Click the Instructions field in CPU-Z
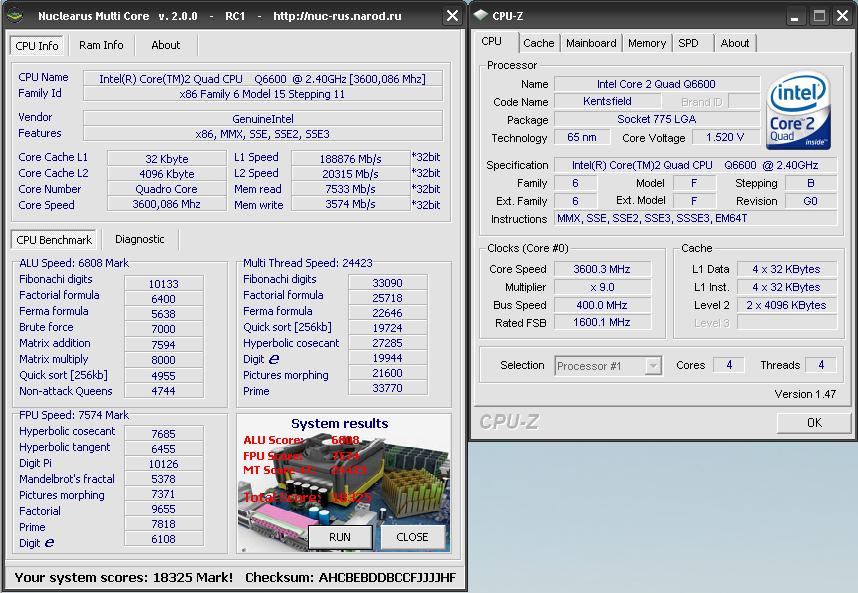The height and width of the screenshot is (593, 858). [x=695, y=218]
